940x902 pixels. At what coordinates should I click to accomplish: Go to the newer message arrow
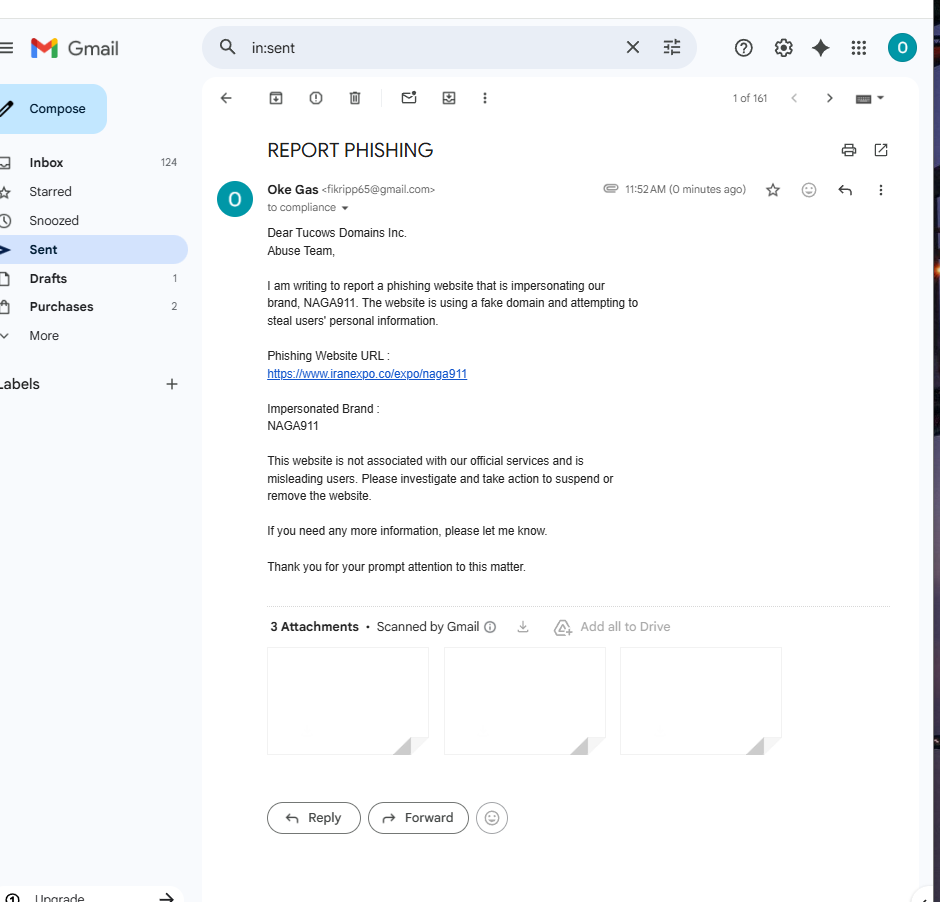click(x=794, y=98)
